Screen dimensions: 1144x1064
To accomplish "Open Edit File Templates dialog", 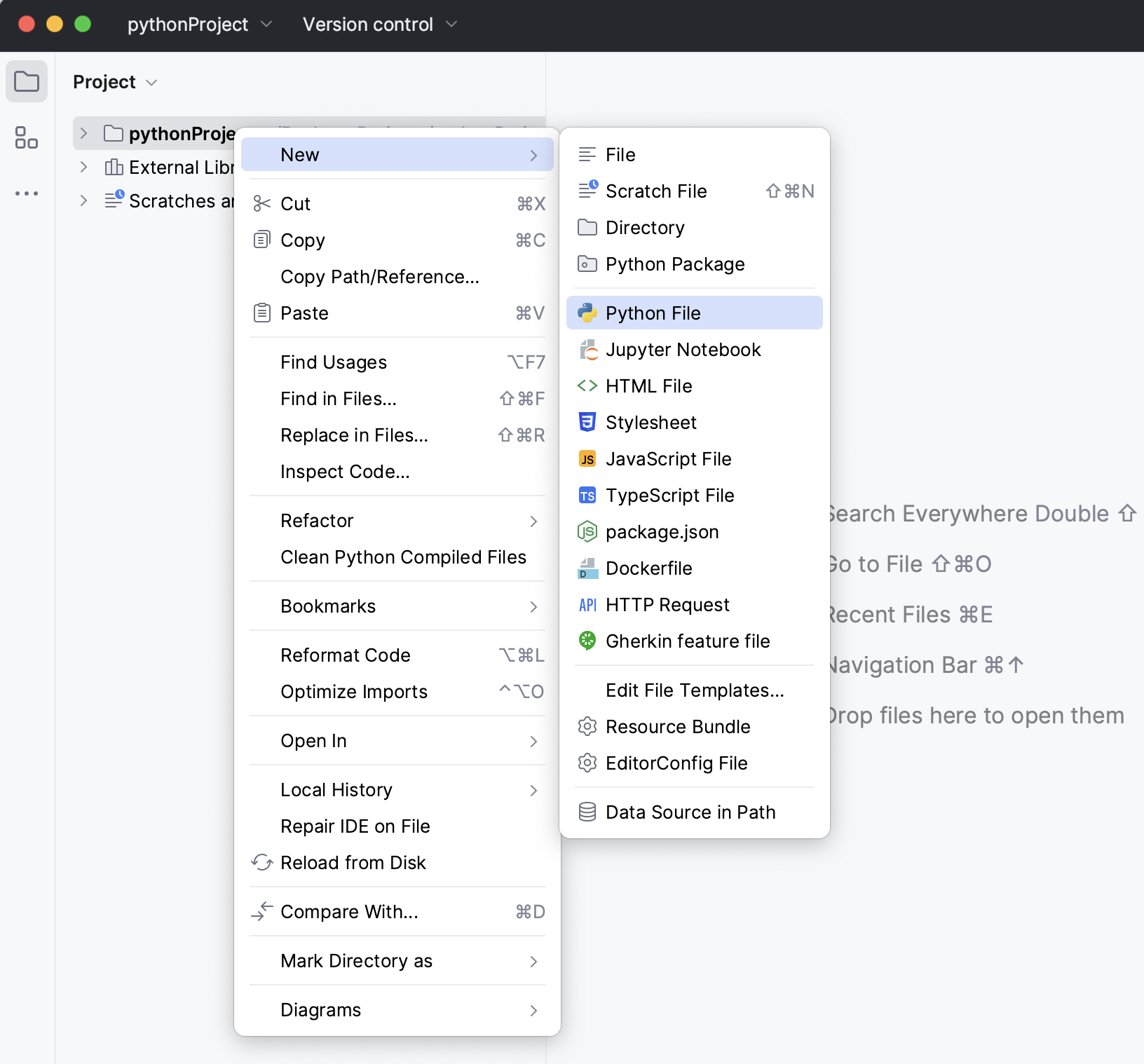I will 695,690.
